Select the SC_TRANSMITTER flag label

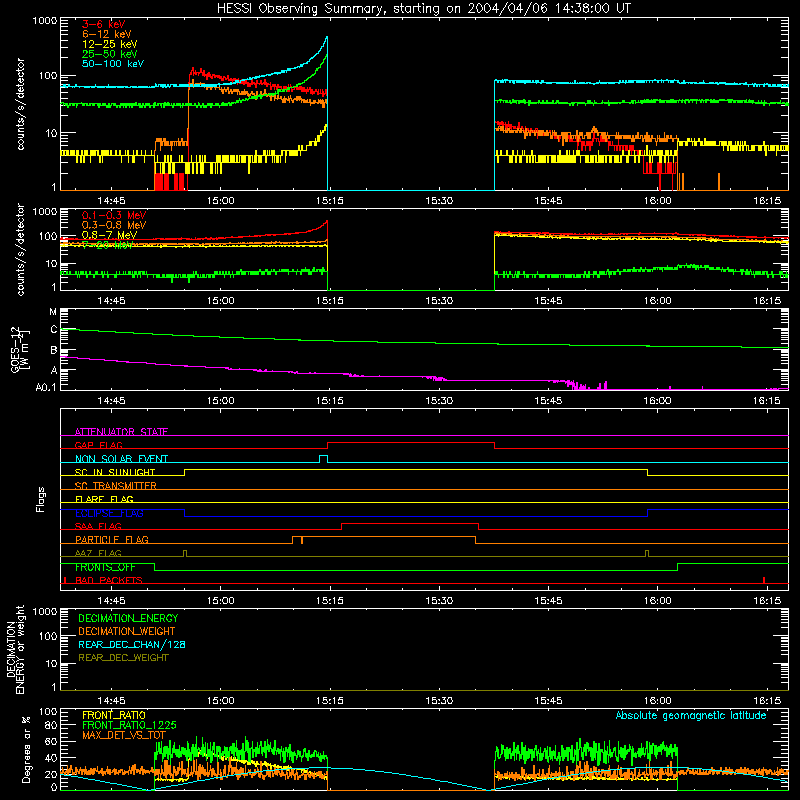click(x=115, y=486)
